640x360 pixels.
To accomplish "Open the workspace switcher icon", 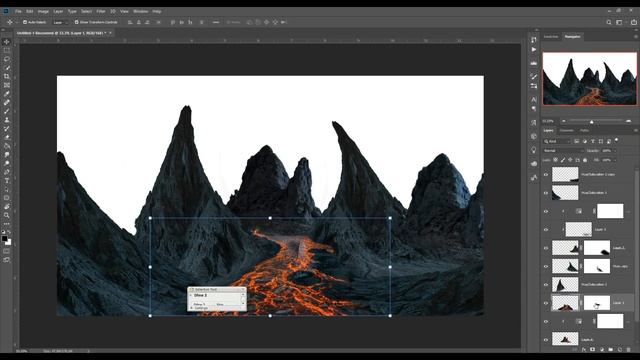I will point(620,22).
